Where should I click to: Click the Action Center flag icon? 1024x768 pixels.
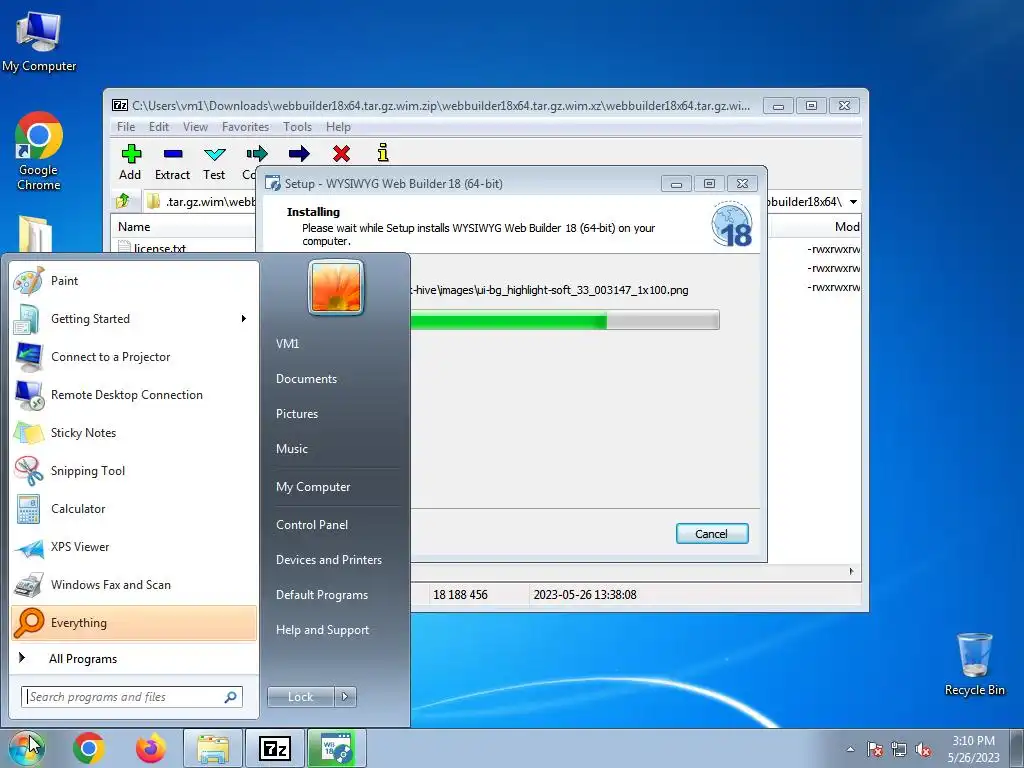click(x=874, y=749)
